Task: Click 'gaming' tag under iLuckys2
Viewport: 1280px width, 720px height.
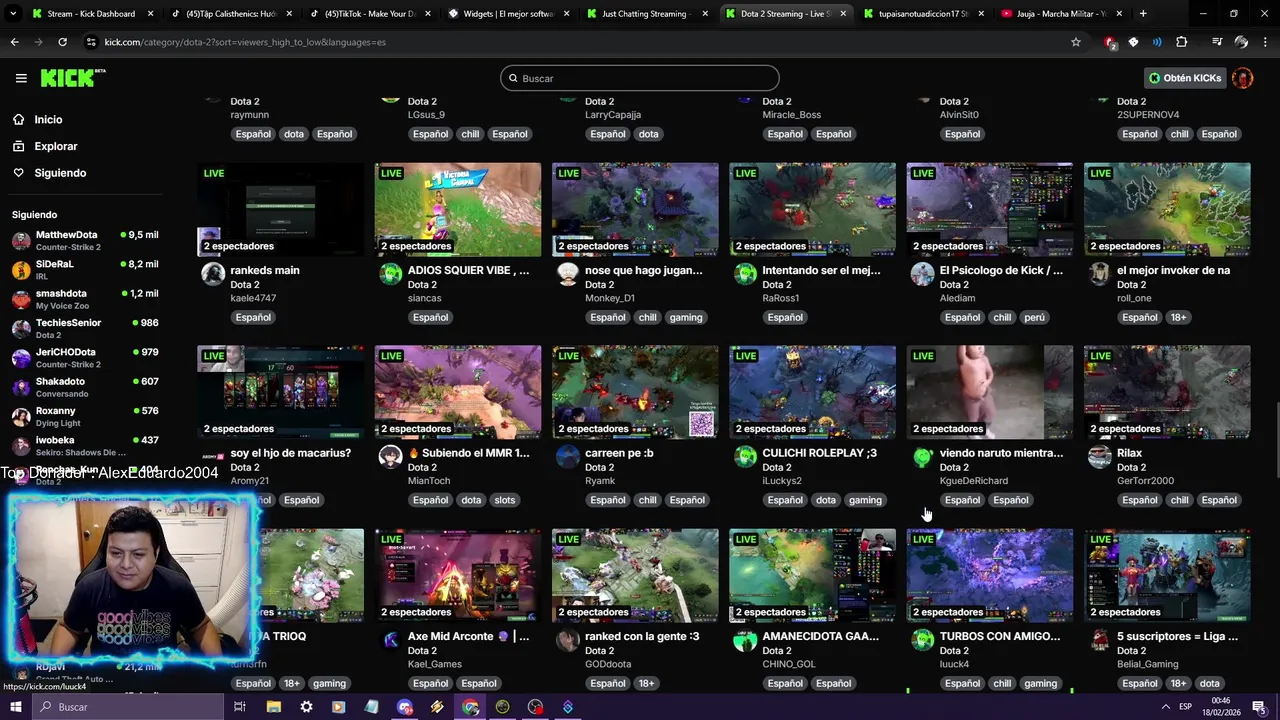Action: [865, 500]
